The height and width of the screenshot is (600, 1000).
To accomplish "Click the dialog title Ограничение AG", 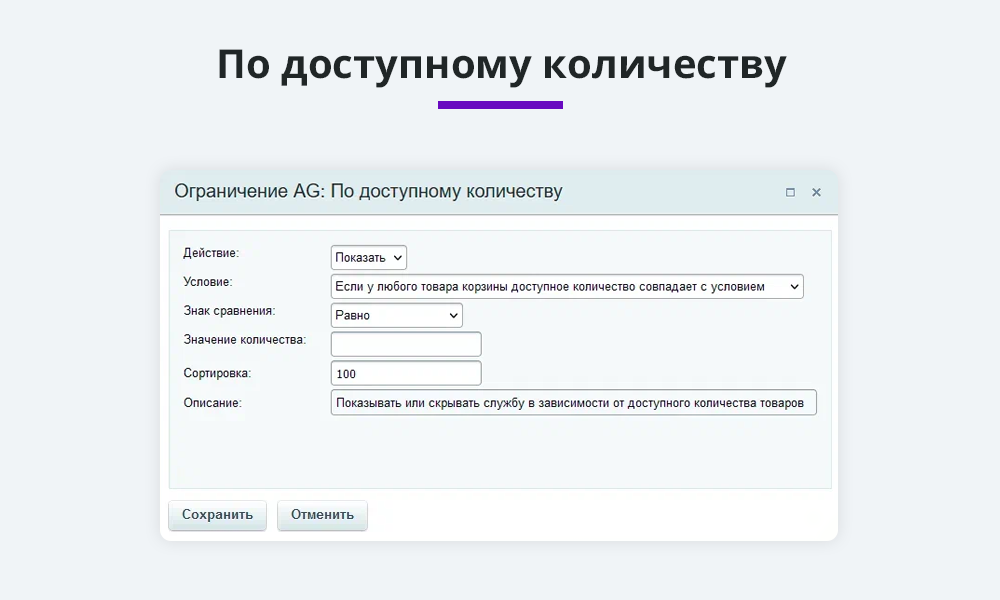I will pos(247,191).
